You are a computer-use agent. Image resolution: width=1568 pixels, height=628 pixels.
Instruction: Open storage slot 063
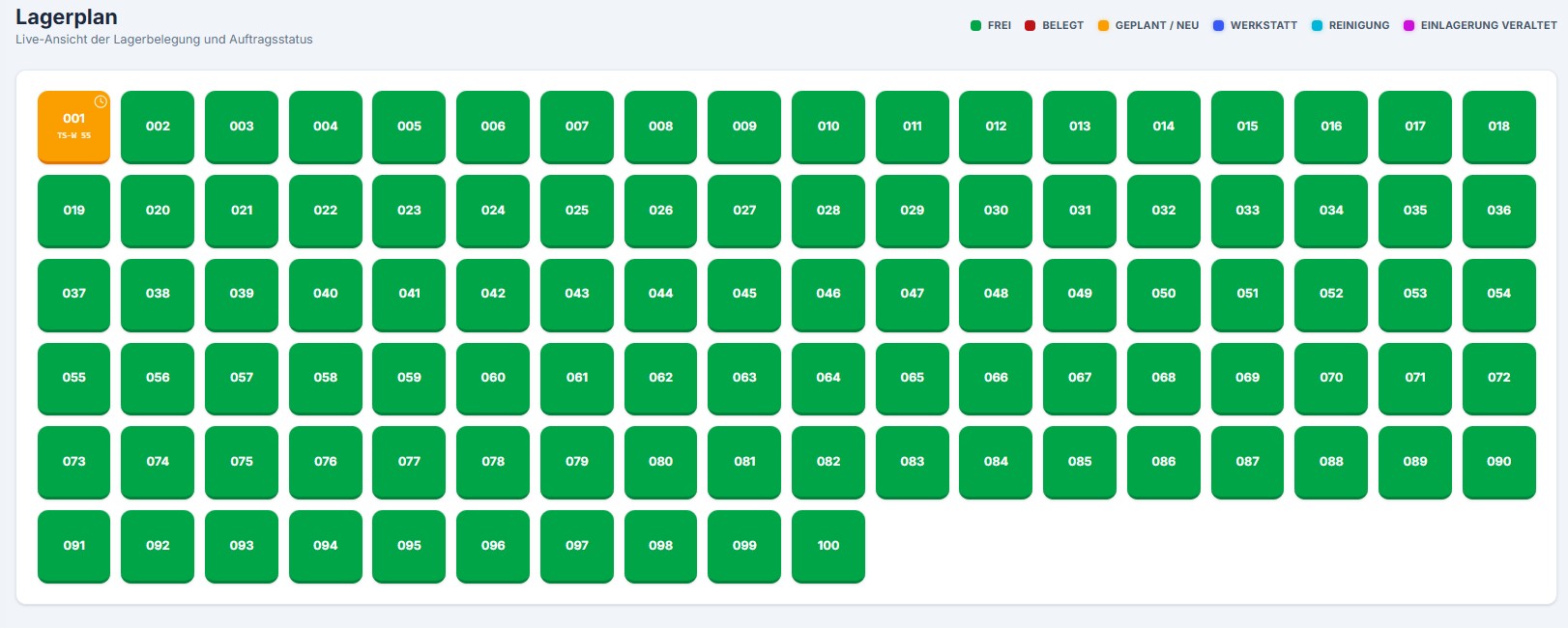(744, 379)
